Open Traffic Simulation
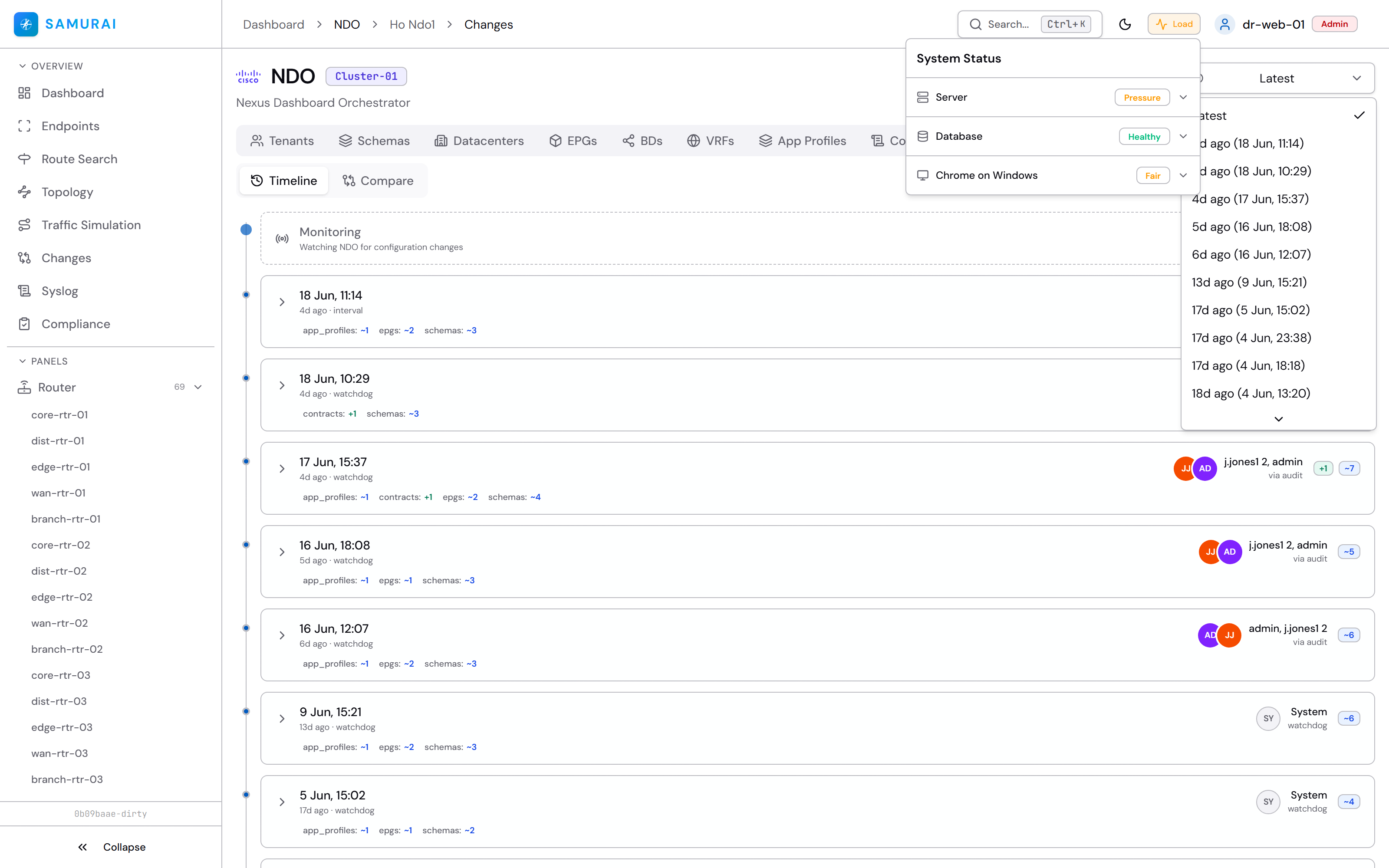 click(x=91, y=225)
